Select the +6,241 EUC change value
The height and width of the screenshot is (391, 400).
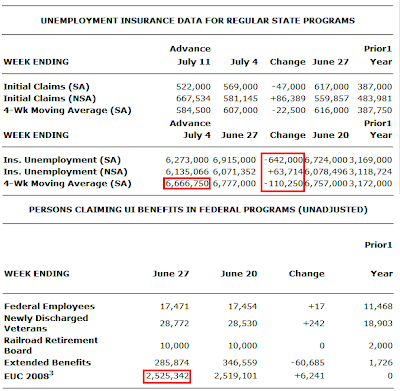pos(309,376)
